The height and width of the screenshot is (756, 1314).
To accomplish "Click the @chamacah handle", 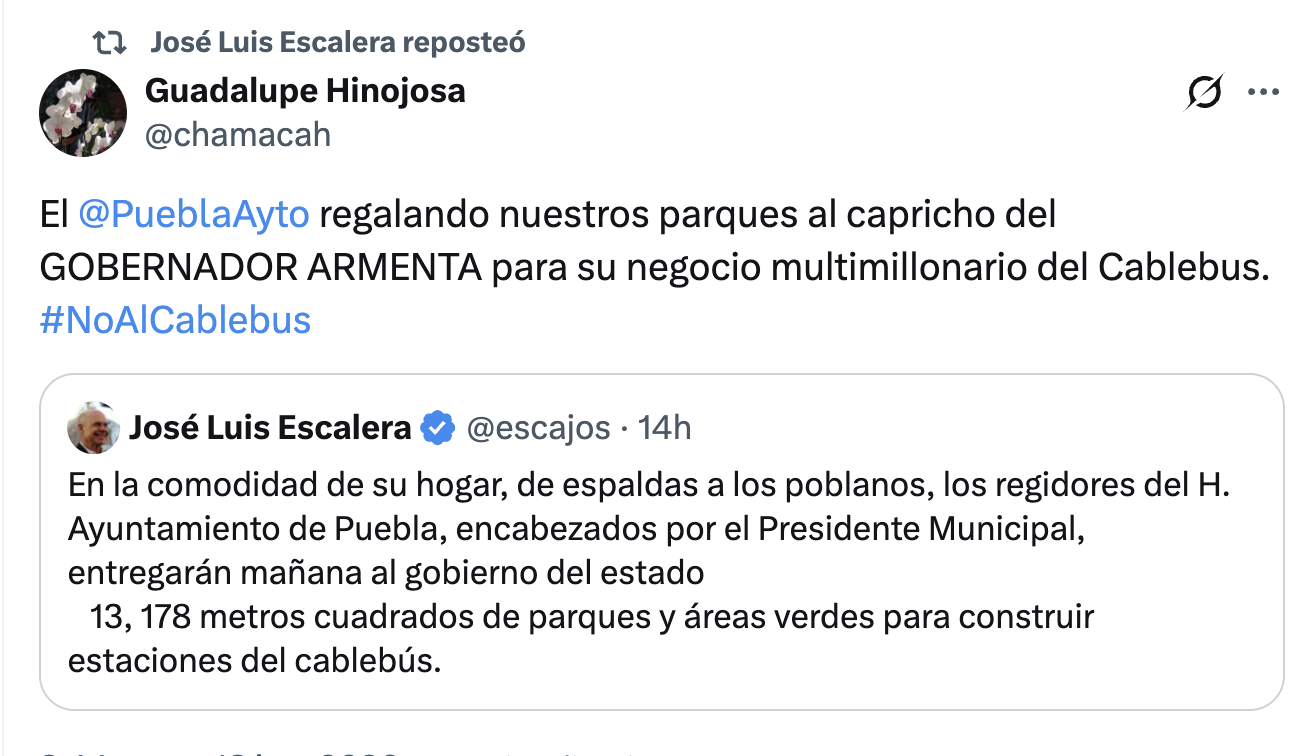I will coord(238,134).
